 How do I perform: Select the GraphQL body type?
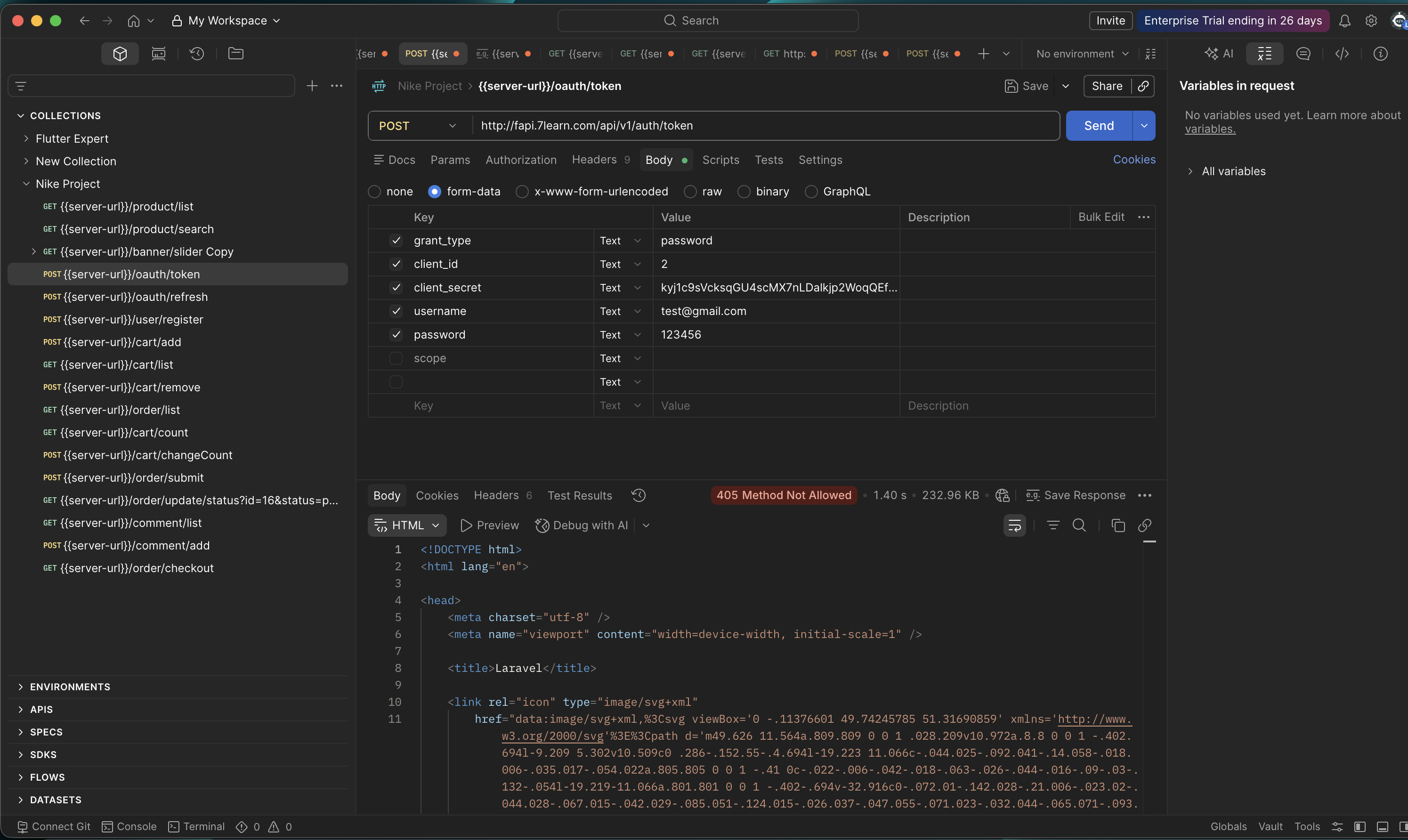pos(811,192)
